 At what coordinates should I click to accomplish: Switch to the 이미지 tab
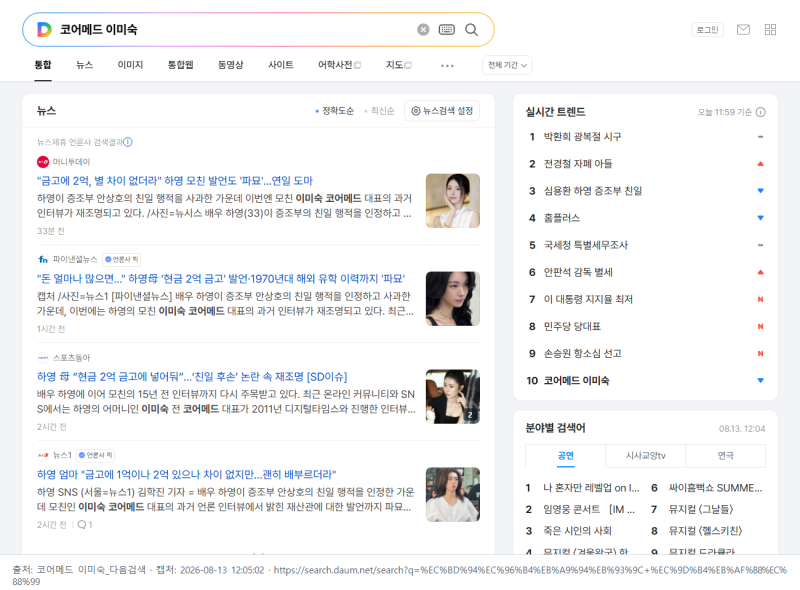point(131,65)
